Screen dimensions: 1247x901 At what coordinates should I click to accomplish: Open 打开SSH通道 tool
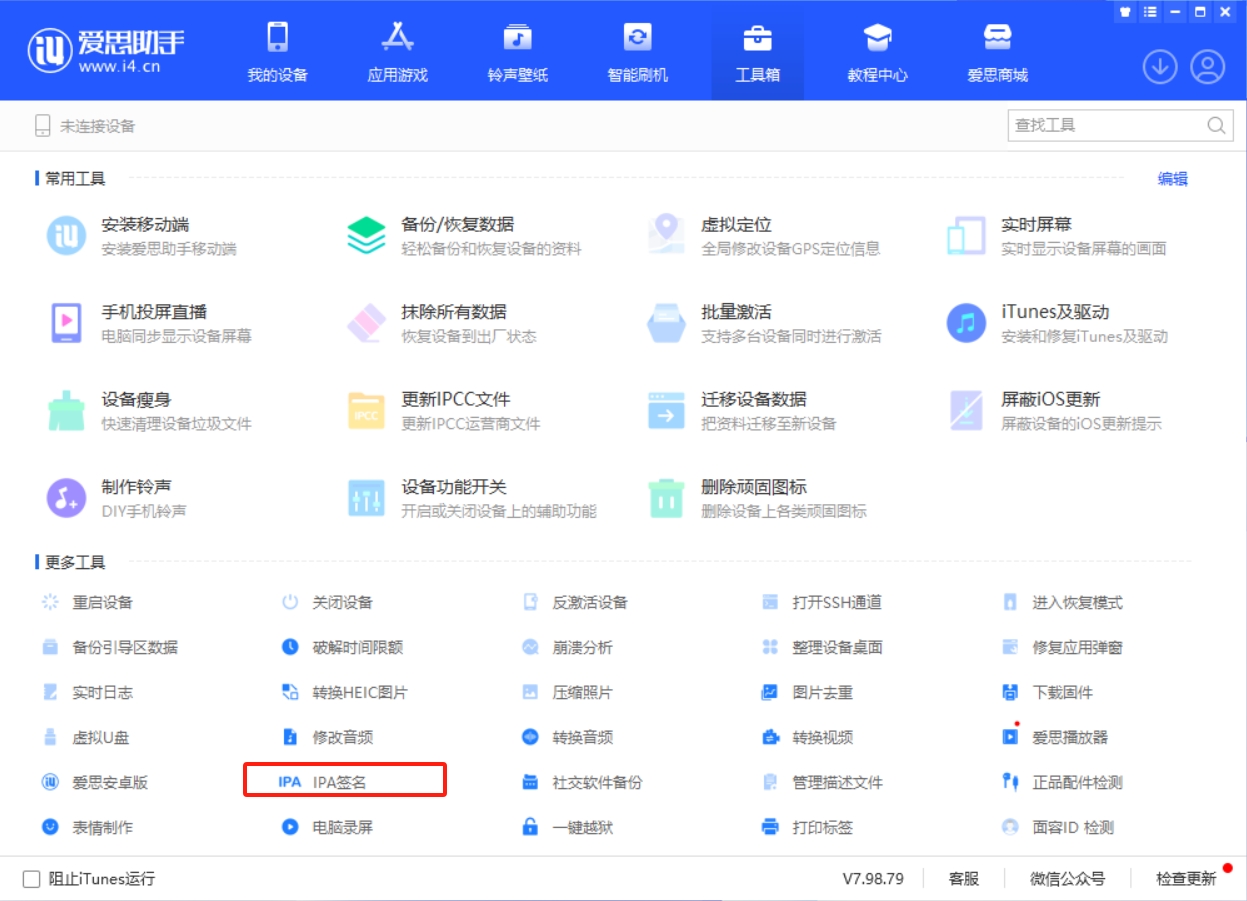point(822,603)
